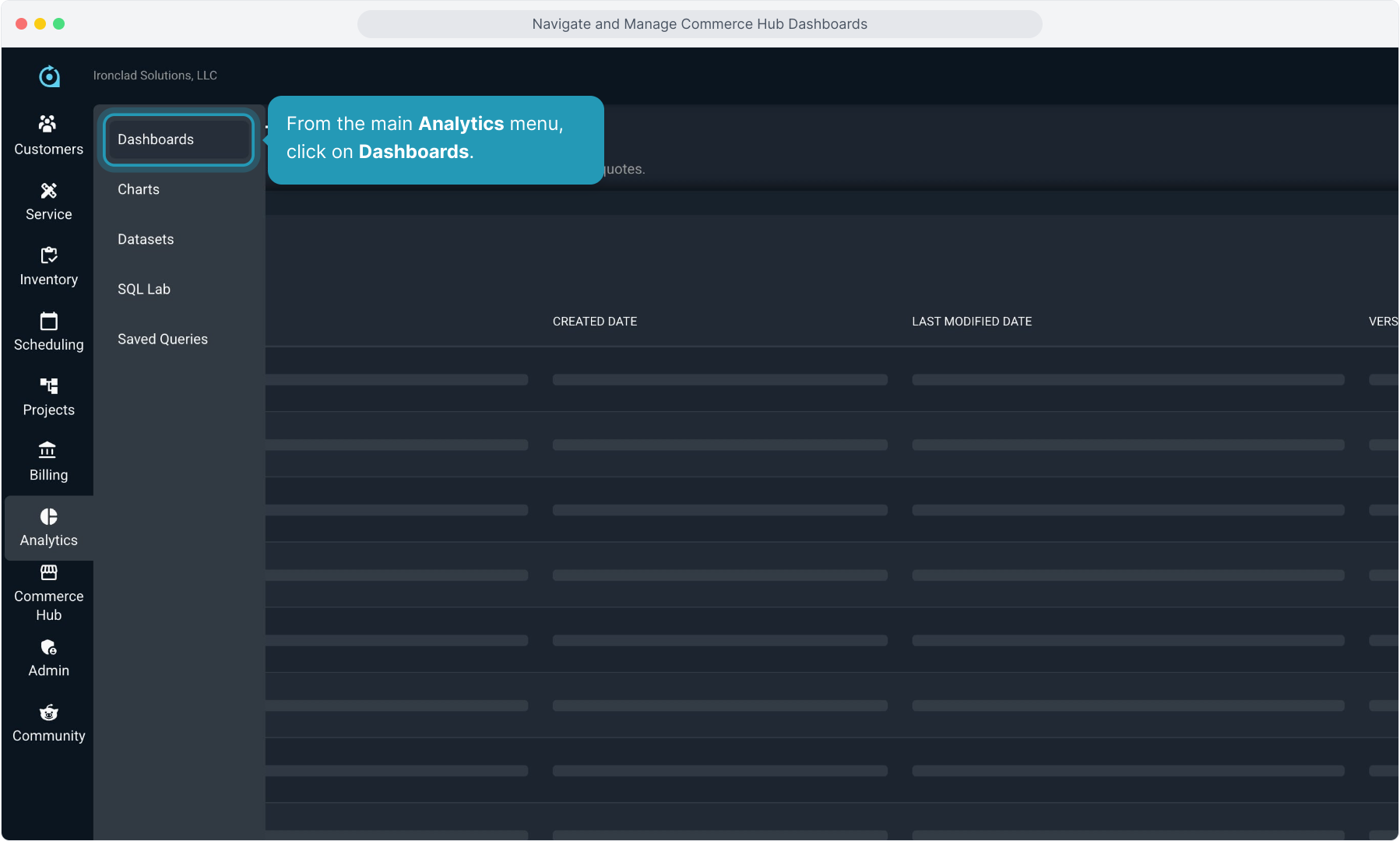
Task: Sort by Created Date column header
Action: pyautogui.click(x=595, y=322)
